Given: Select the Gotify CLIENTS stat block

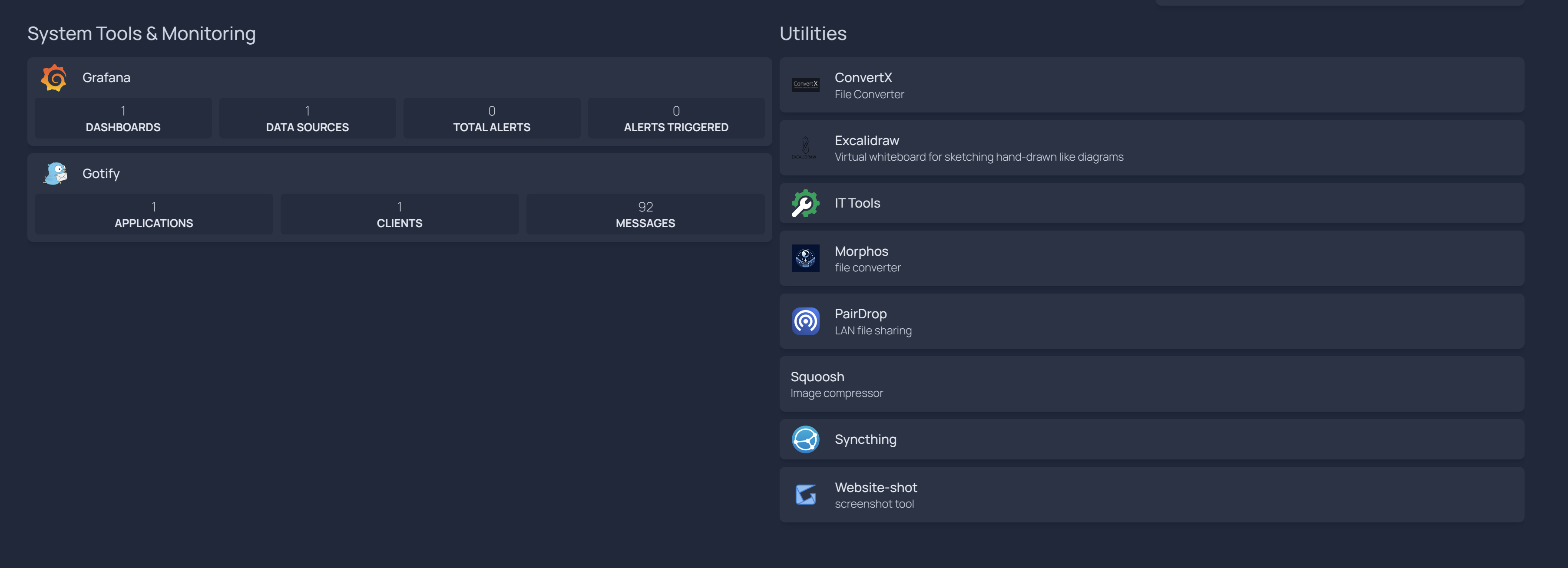Looking at the screenshot, I should 399,214.
